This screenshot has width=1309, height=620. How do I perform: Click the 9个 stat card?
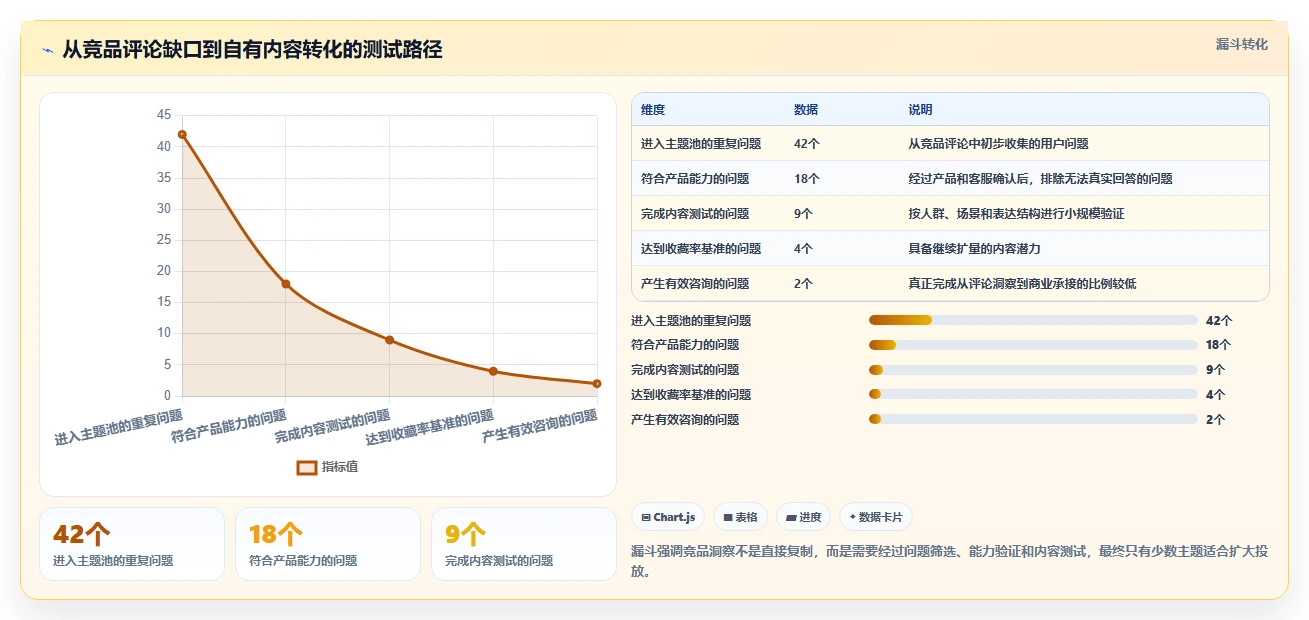[x=524, y=544]
